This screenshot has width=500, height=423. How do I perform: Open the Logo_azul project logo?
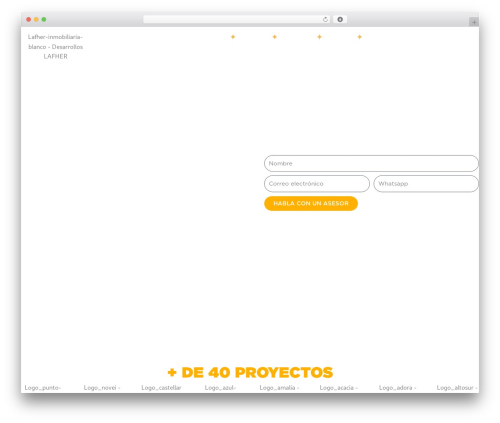point(220,388)
